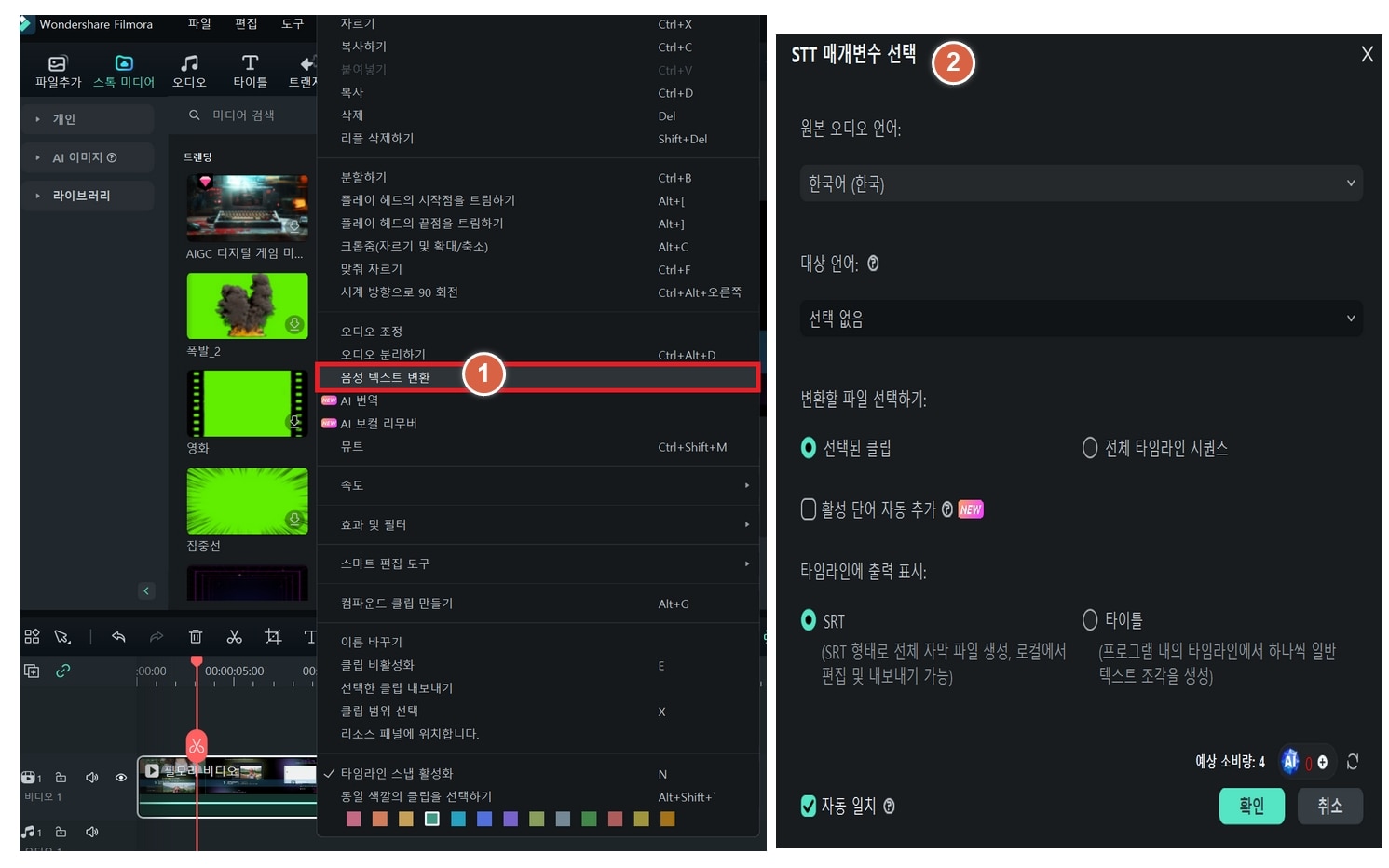Click the timeline layout grid icon
The width and height of the screenshot is (1389, 868).
[32, 636]
